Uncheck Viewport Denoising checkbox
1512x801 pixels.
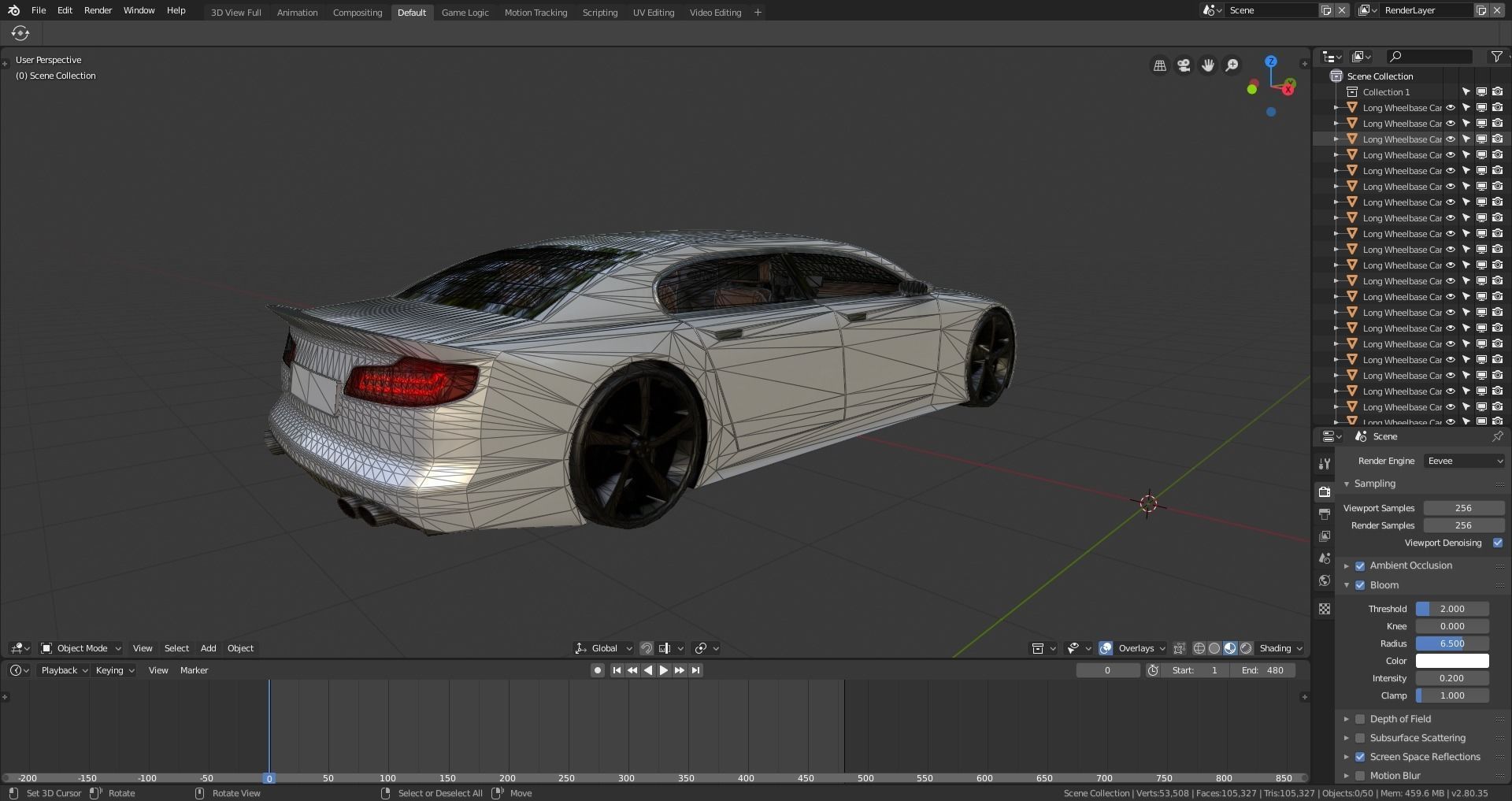pos(1498,543)
